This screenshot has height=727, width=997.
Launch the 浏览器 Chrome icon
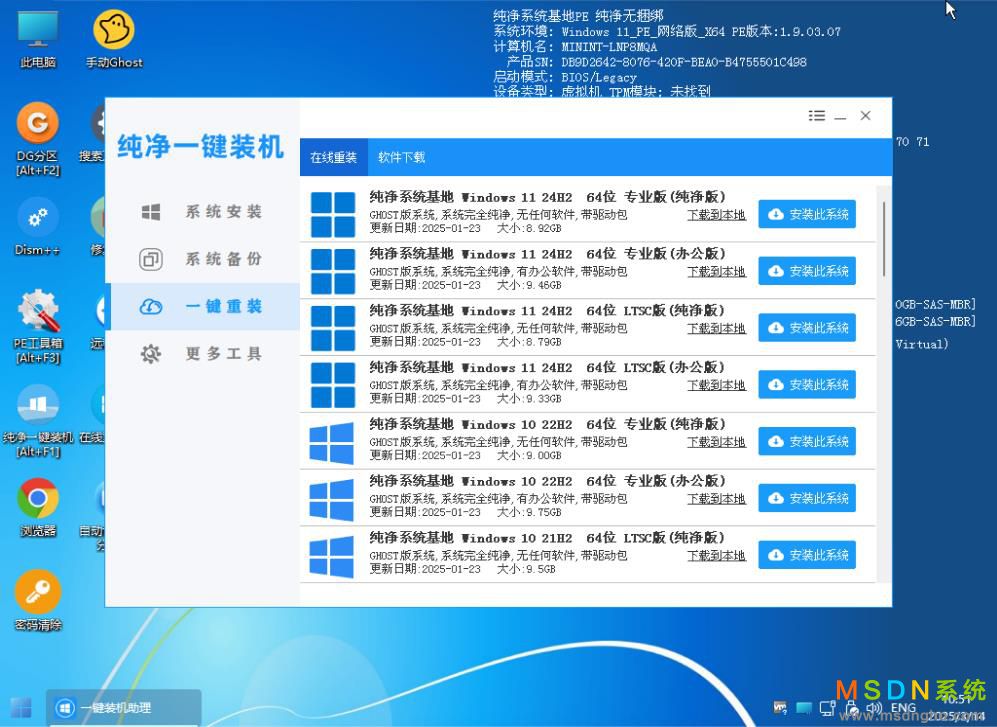pos(38,507)
